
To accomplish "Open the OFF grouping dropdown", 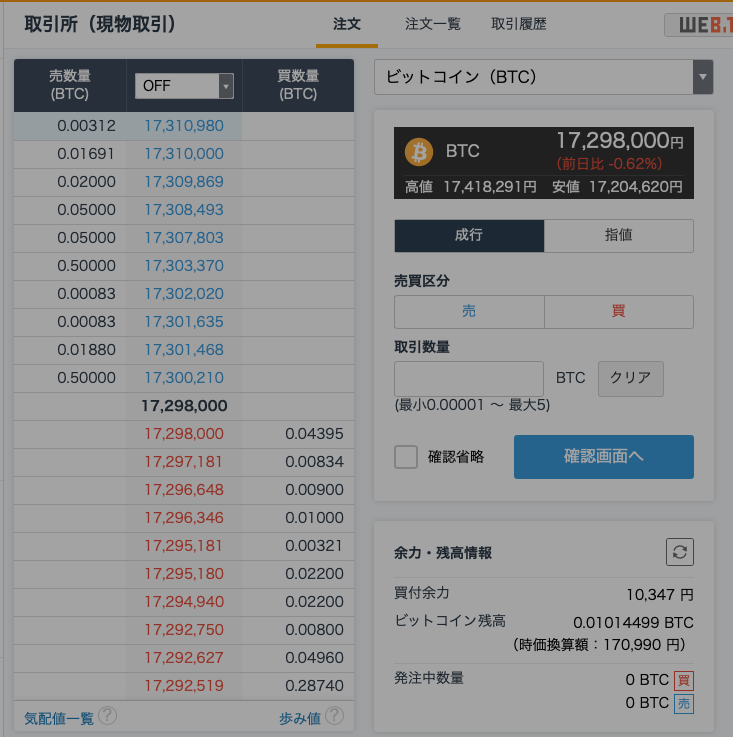I will (184, 86).
